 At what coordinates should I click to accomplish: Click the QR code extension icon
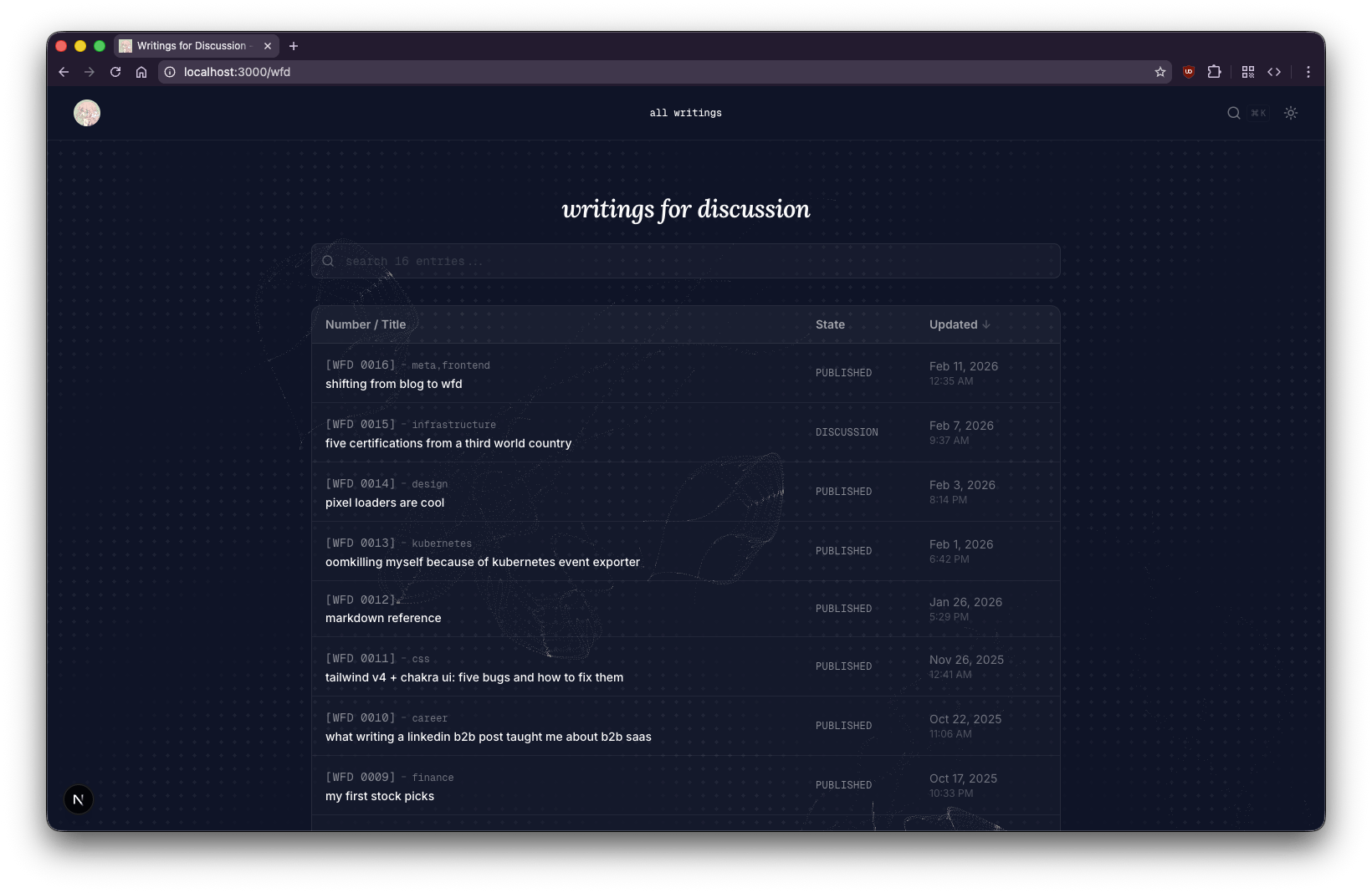(1248, 72)
